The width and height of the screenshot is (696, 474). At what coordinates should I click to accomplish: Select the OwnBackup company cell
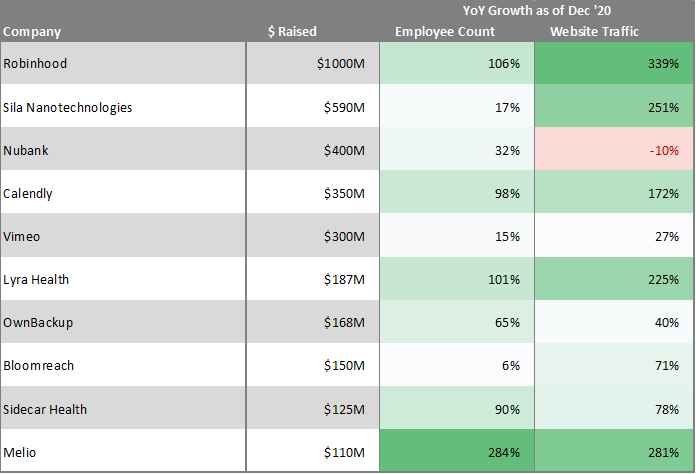123,321
